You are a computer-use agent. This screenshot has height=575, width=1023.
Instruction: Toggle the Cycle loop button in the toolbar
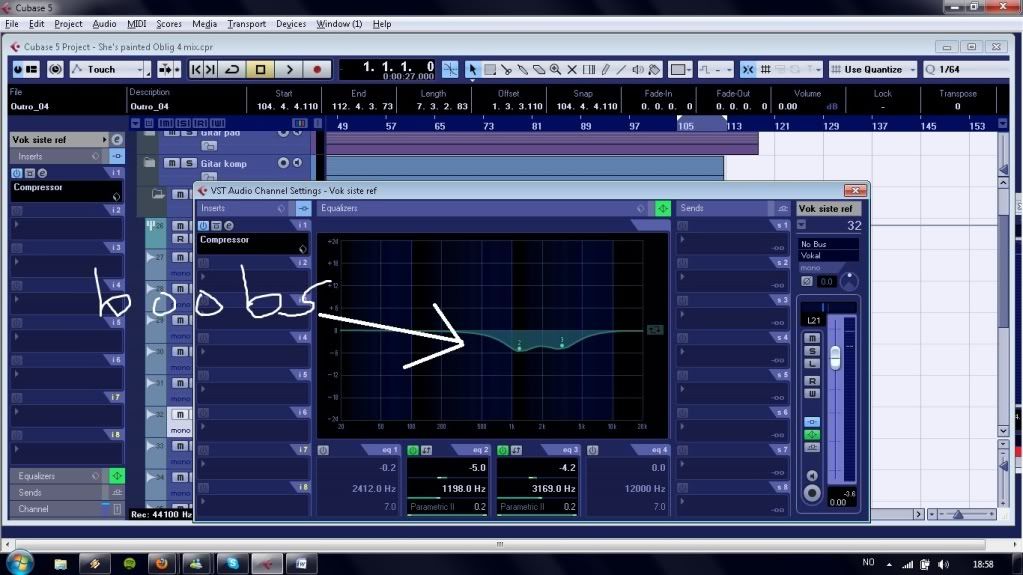click(231, 69)
